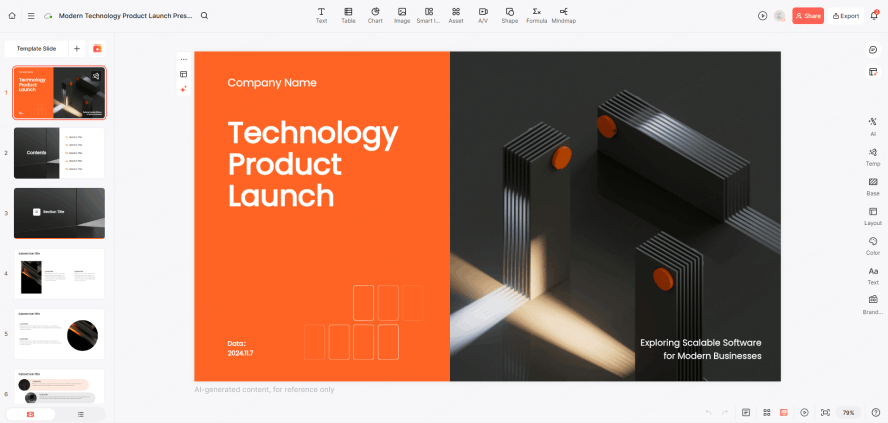This screenshot has height=423, width=888.
Task: Insert a Mindmap from the toolbar
Action: pyautogui.click(x=563, y=15)
